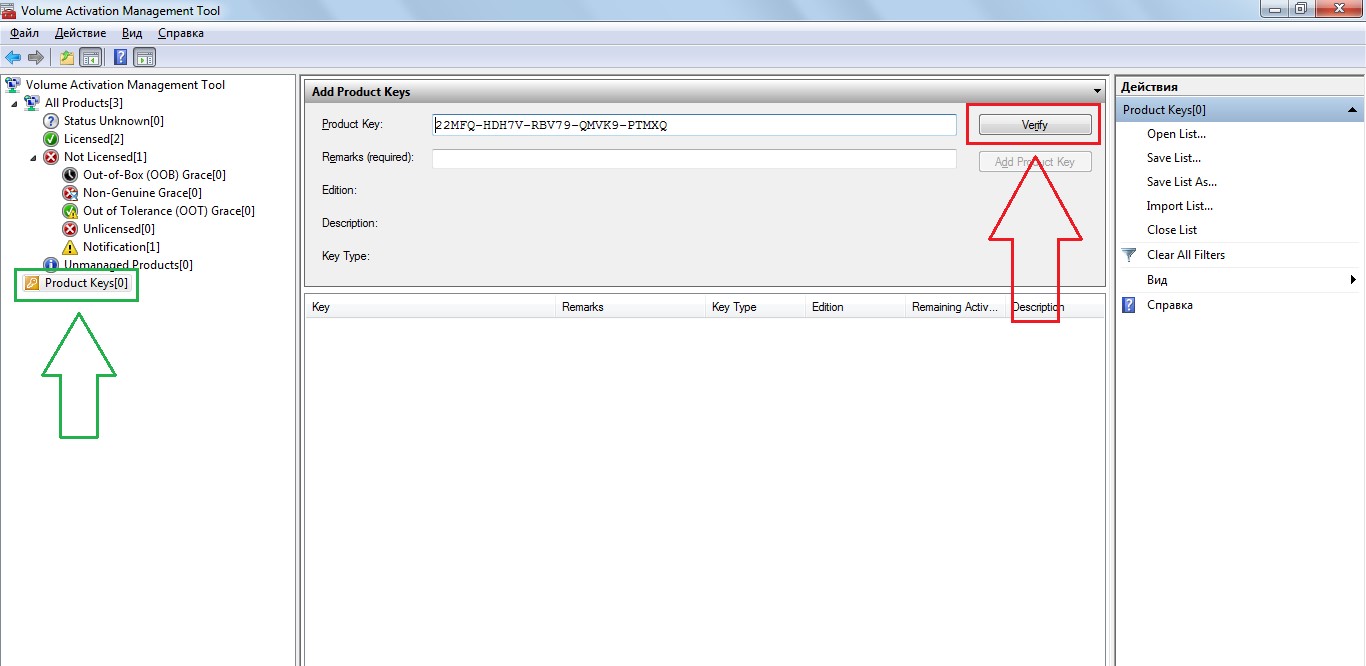
Task: Choose Save List As... action
Action: [1182, 182]
